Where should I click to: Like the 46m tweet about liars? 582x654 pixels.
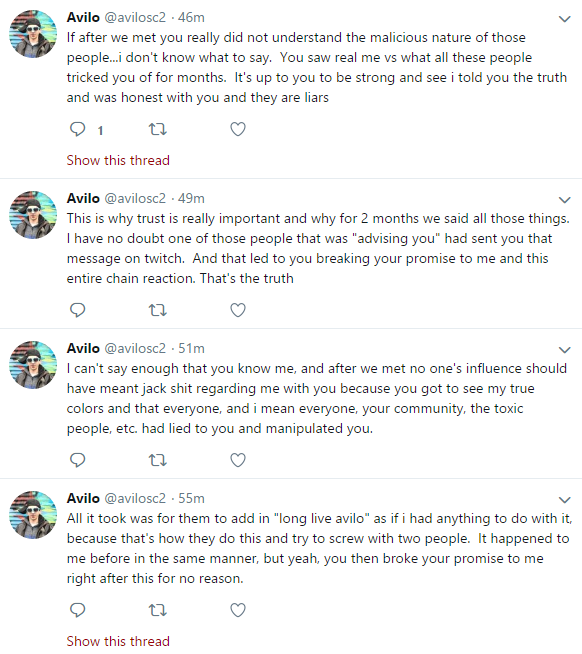tap(238, 130)
